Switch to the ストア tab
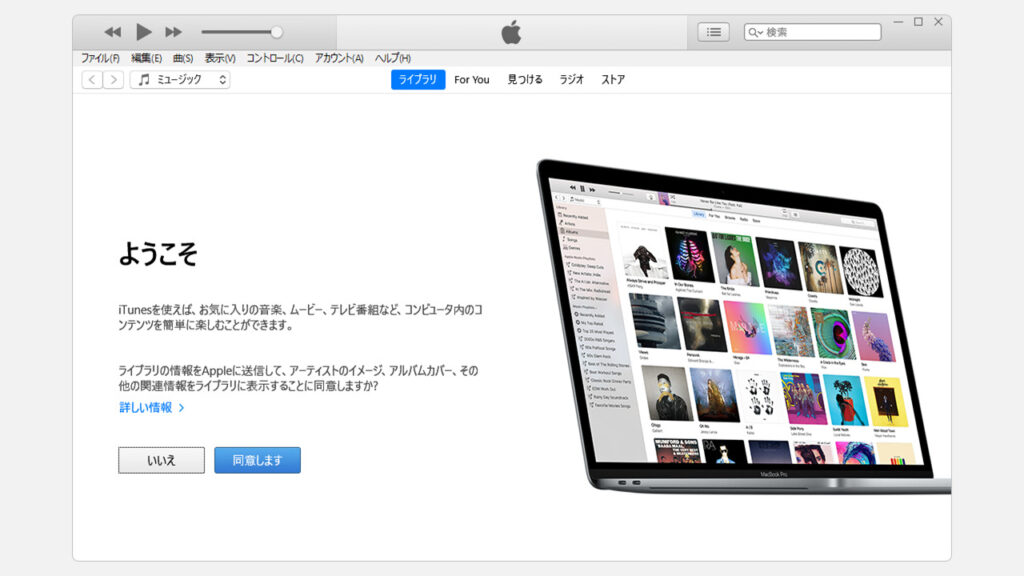Viewport: 1024px width, 576px height. pyautogui.click(x=613, y=80)
